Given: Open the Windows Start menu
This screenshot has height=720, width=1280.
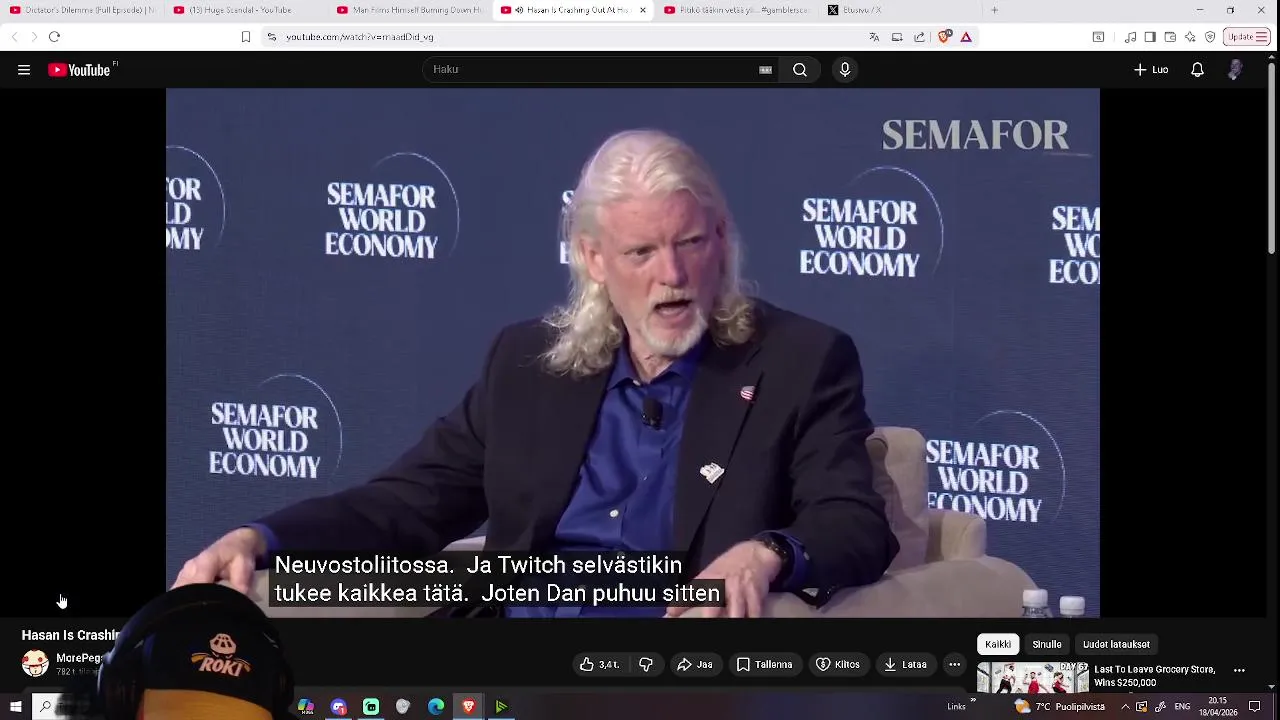Looking at the screenshot, I should (x=15, y=707).
